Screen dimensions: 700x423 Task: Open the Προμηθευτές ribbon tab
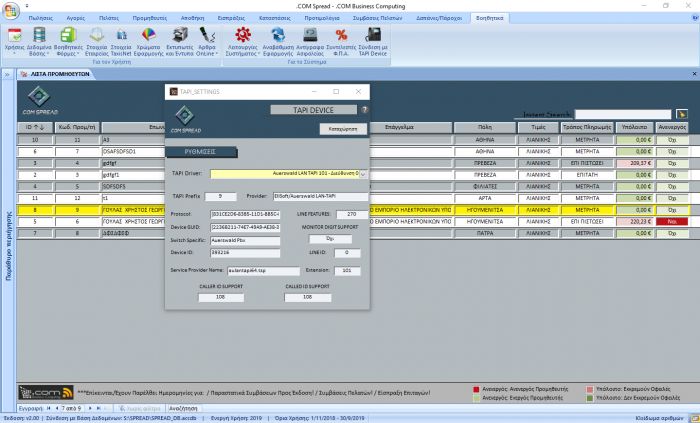(150, 18)
